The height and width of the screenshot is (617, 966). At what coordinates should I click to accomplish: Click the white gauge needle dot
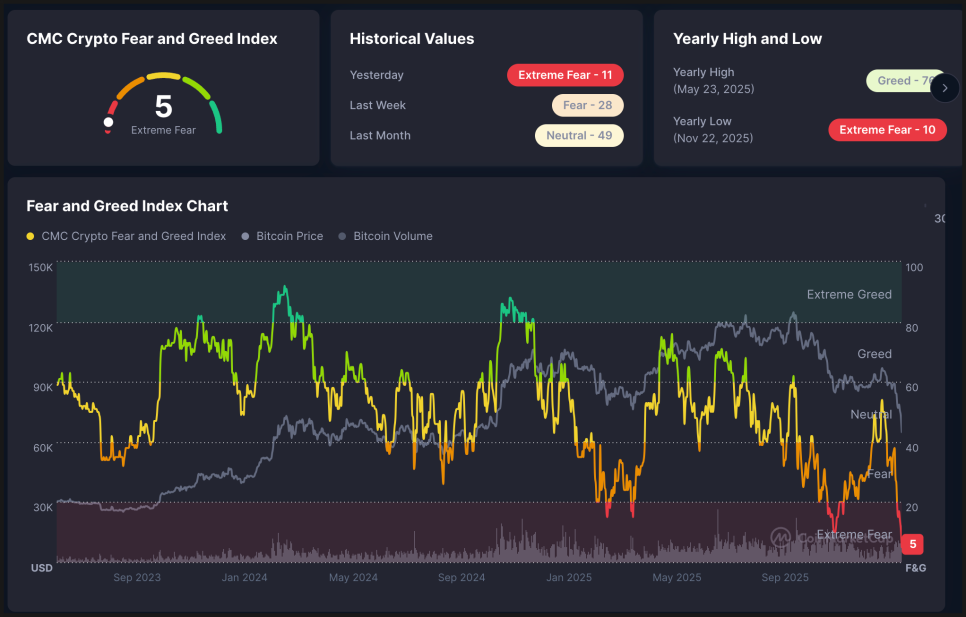point(108,122)
